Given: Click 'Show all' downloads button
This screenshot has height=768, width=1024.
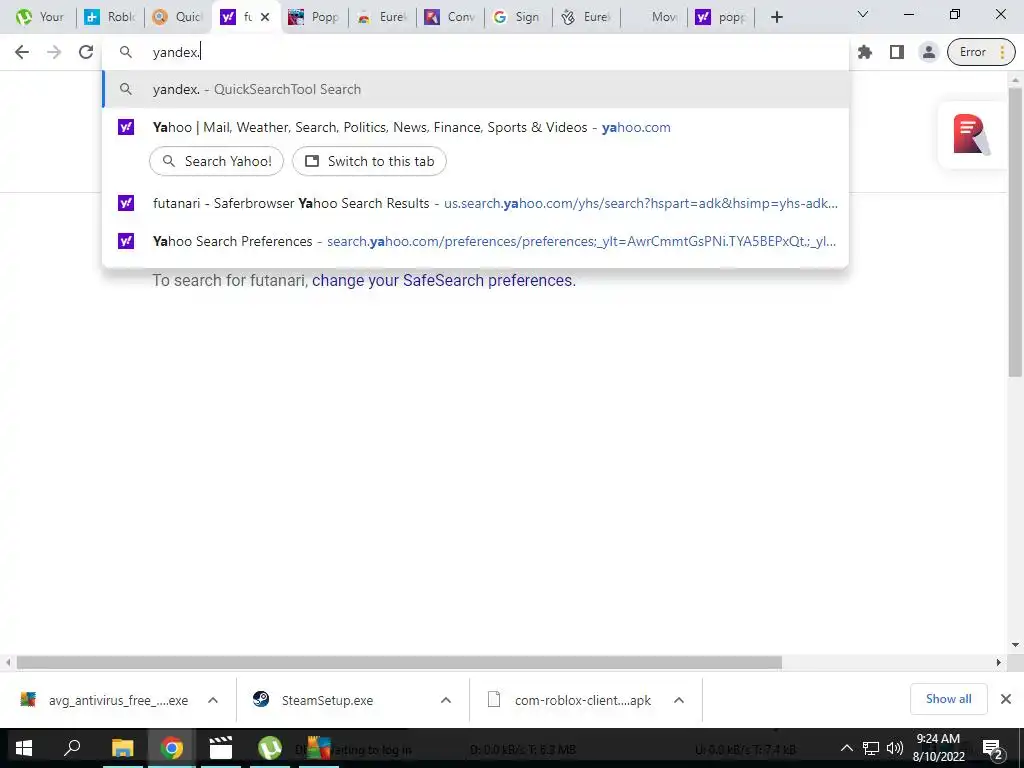Looking at the screenshot, I should (x=948, y=699).
